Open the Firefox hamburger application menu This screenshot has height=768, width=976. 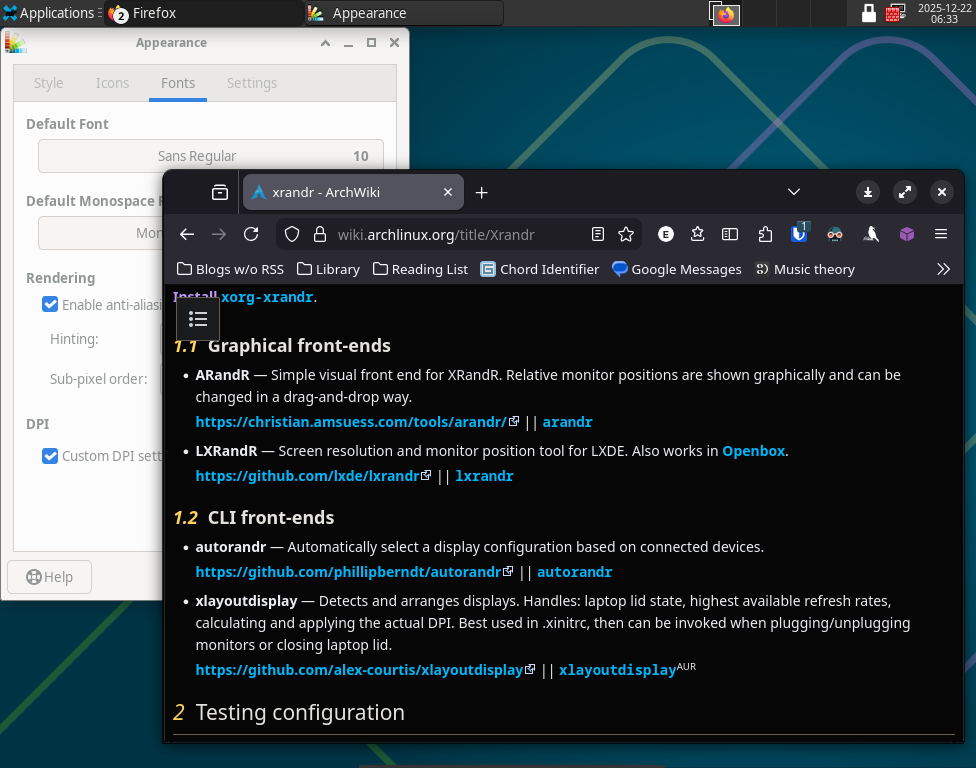tap(940, 234)
